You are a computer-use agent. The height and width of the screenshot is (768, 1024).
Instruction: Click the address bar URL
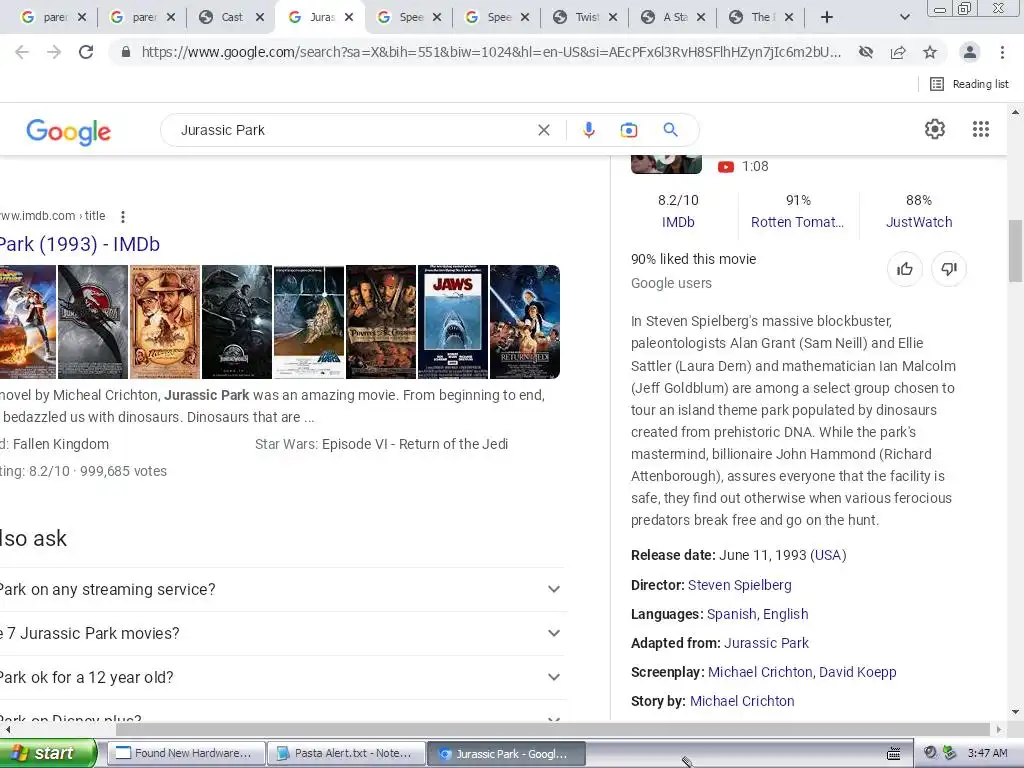(491, 52)
